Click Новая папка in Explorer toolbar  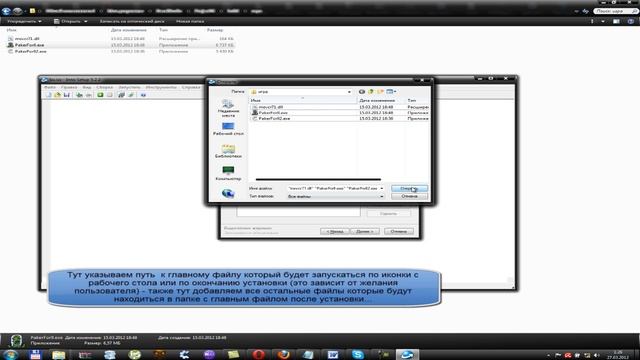click(x=190, y=21)
